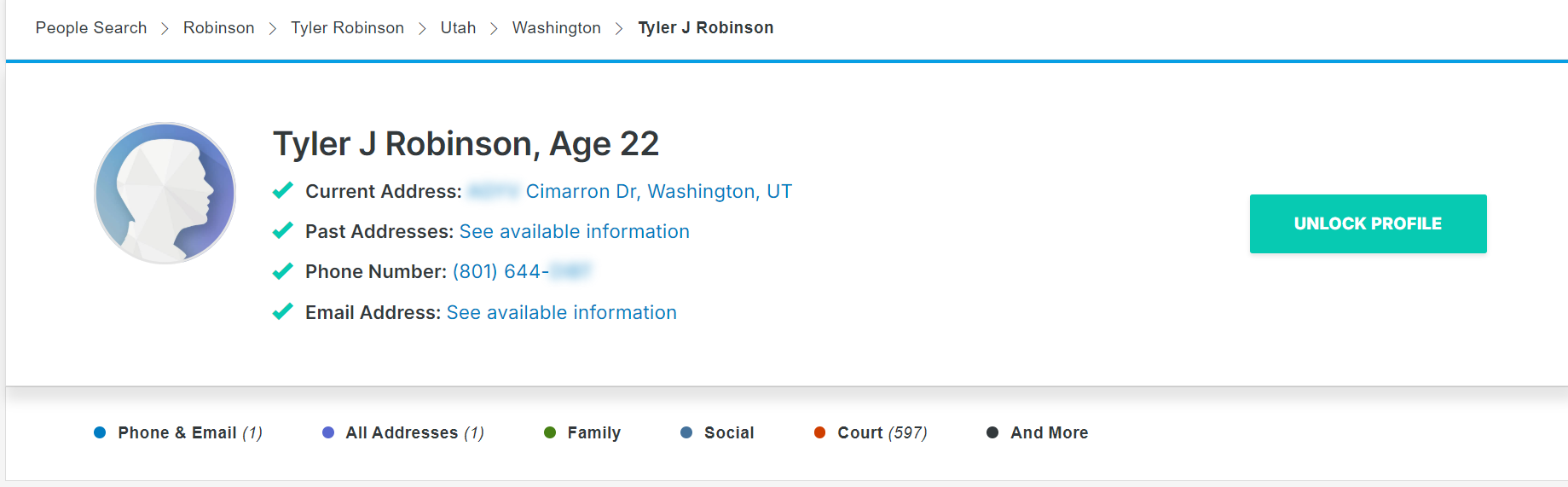Click the profile silhouette avatar image
Screen dimensions: 1568x487
(165, 193)
